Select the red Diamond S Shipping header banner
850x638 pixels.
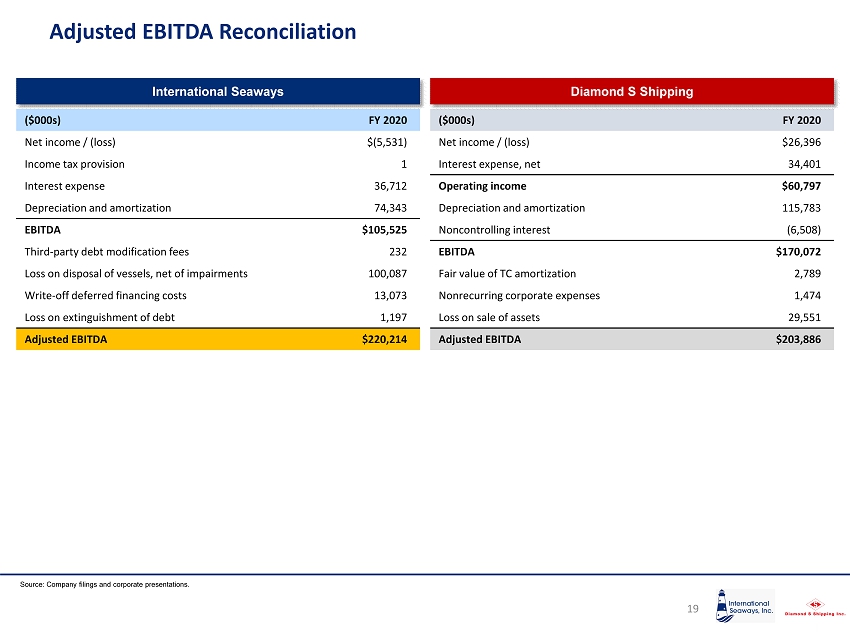(631, 92)
